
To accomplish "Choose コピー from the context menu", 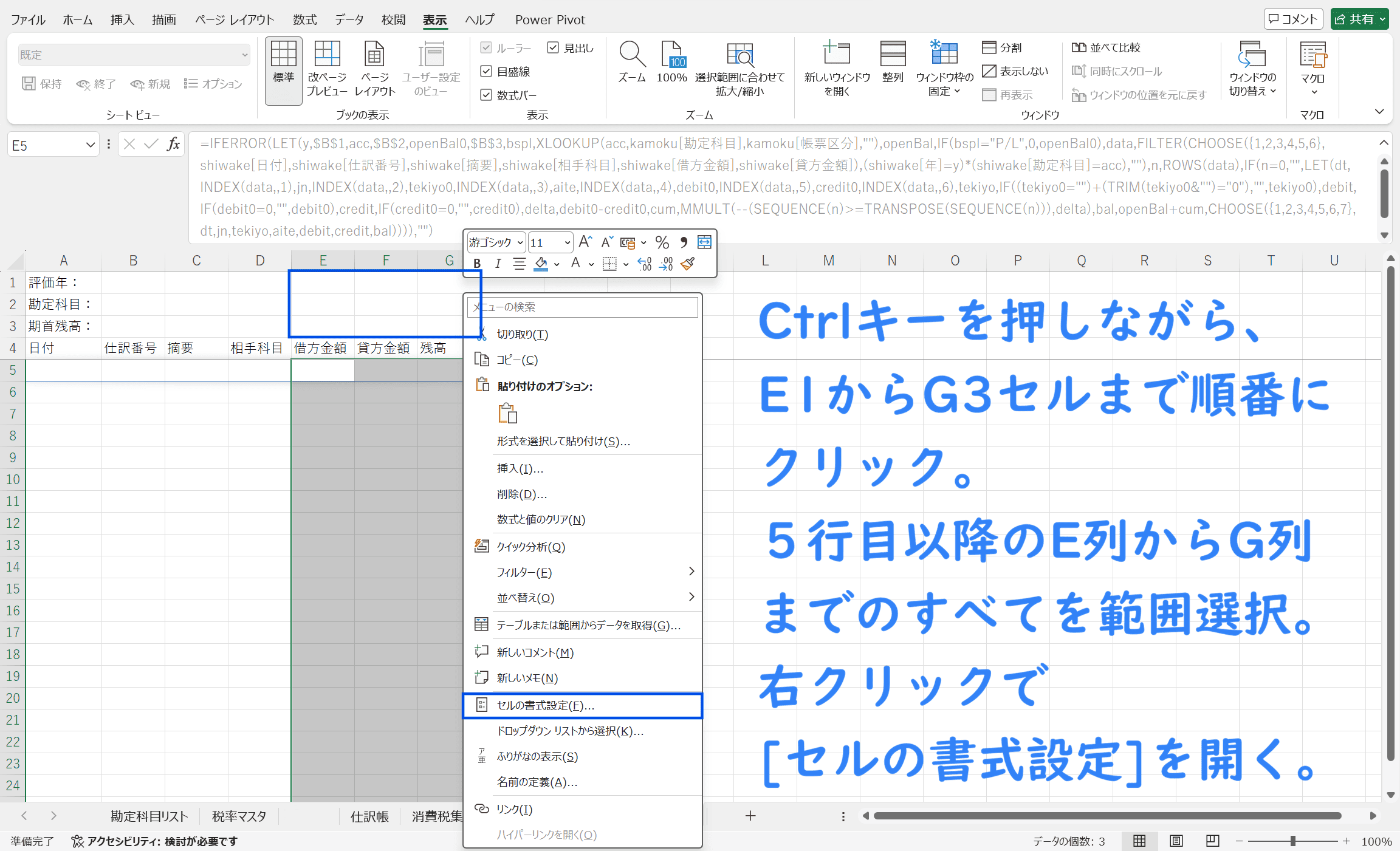I will tap(583, 360).
